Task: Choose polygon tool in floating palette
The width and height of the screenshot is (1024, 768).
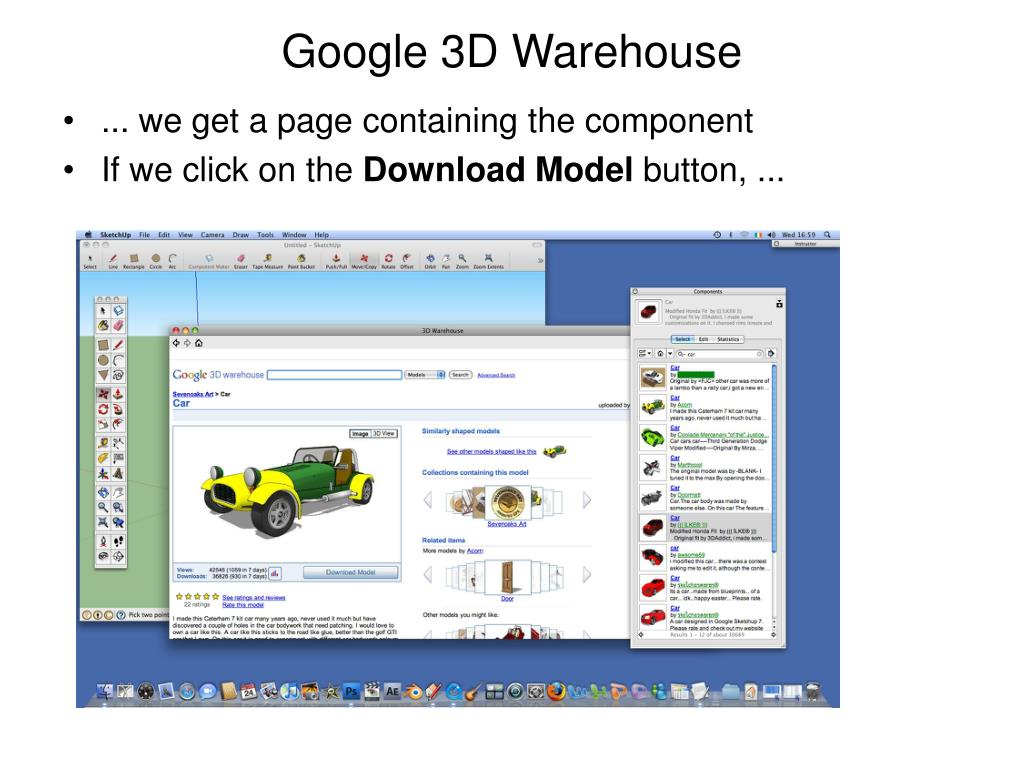Action: click(x=103, y=376)
